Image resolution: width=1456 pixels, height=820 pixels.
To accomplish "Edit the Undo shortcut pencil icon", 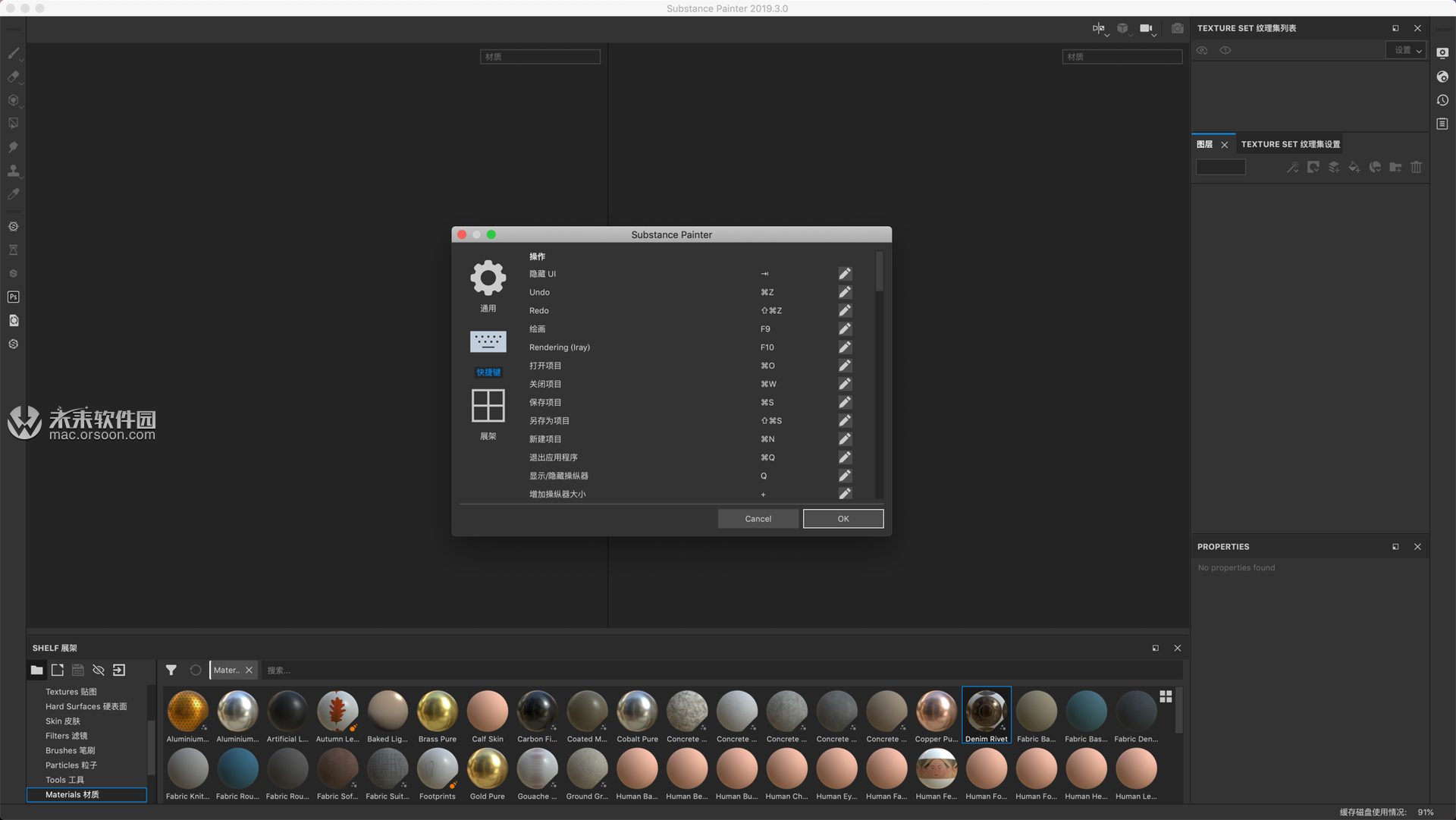I will pyautogui.click(x=845, y=292).
